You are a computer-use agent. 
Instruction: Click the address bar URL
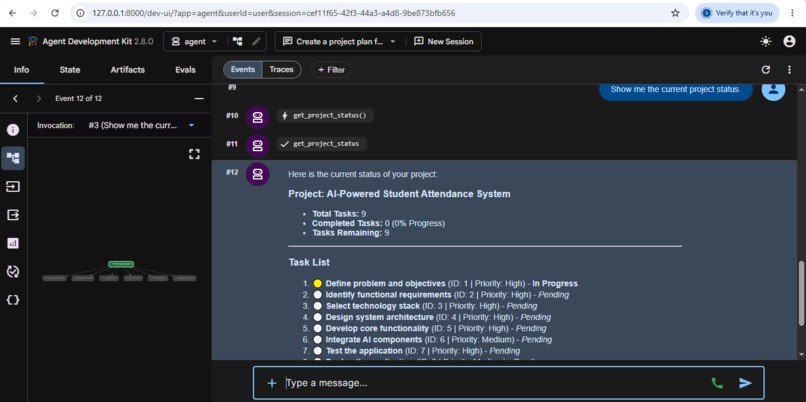pos(273,13)
